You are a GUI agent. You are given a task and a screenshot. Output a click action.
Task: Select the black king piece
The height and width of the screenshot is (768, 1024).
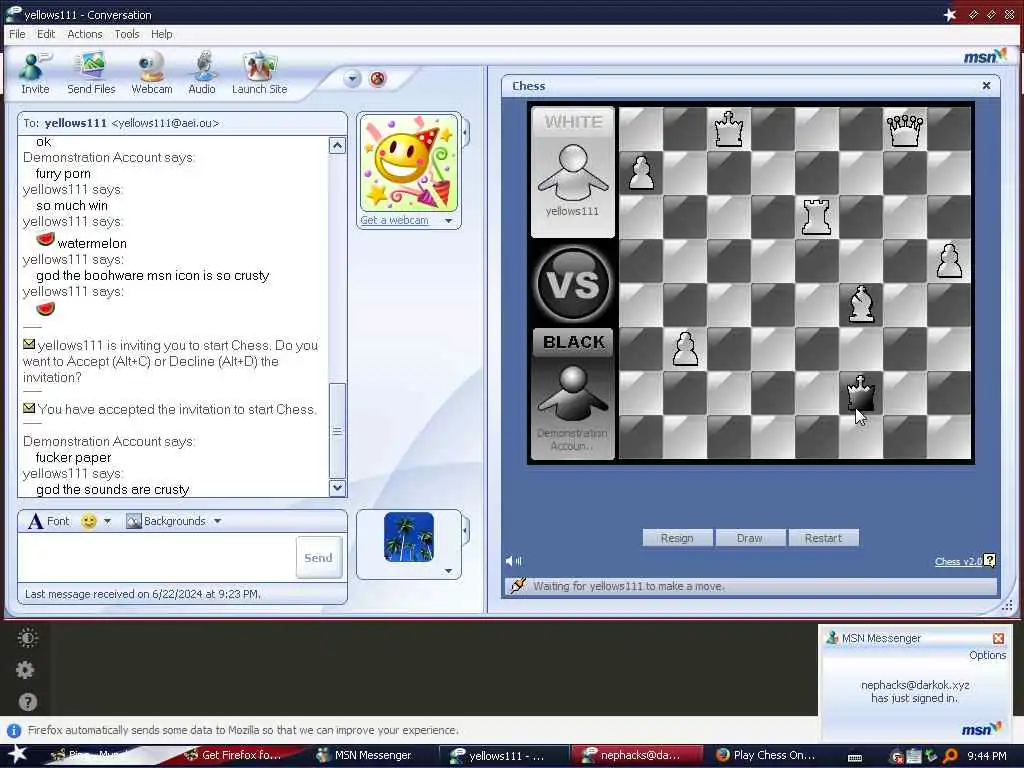pyautogui.click(x=860, y=392)
